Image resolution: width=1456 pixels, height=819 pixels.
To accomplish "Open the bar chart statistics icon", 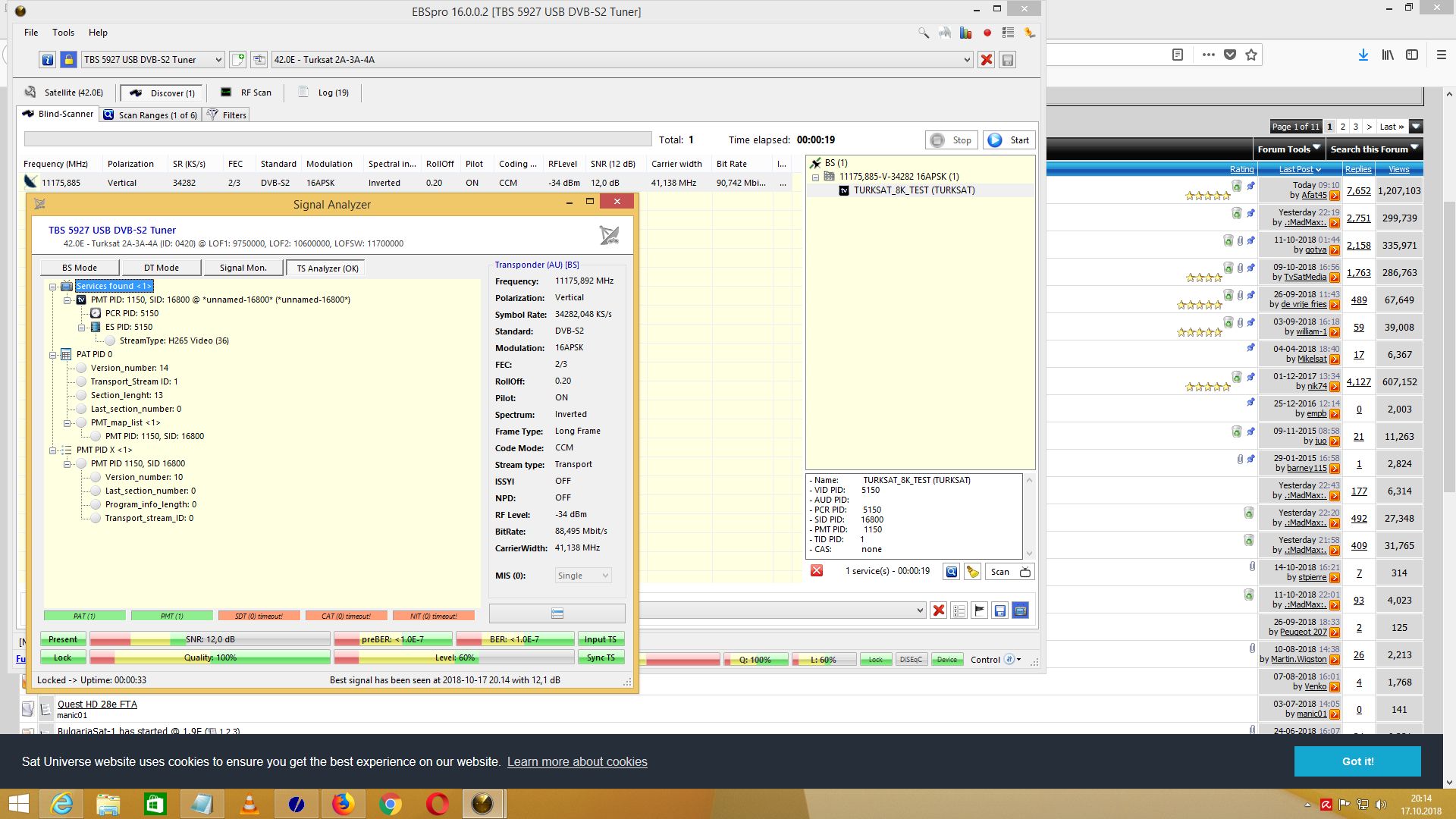I will [x=965, y=33].
